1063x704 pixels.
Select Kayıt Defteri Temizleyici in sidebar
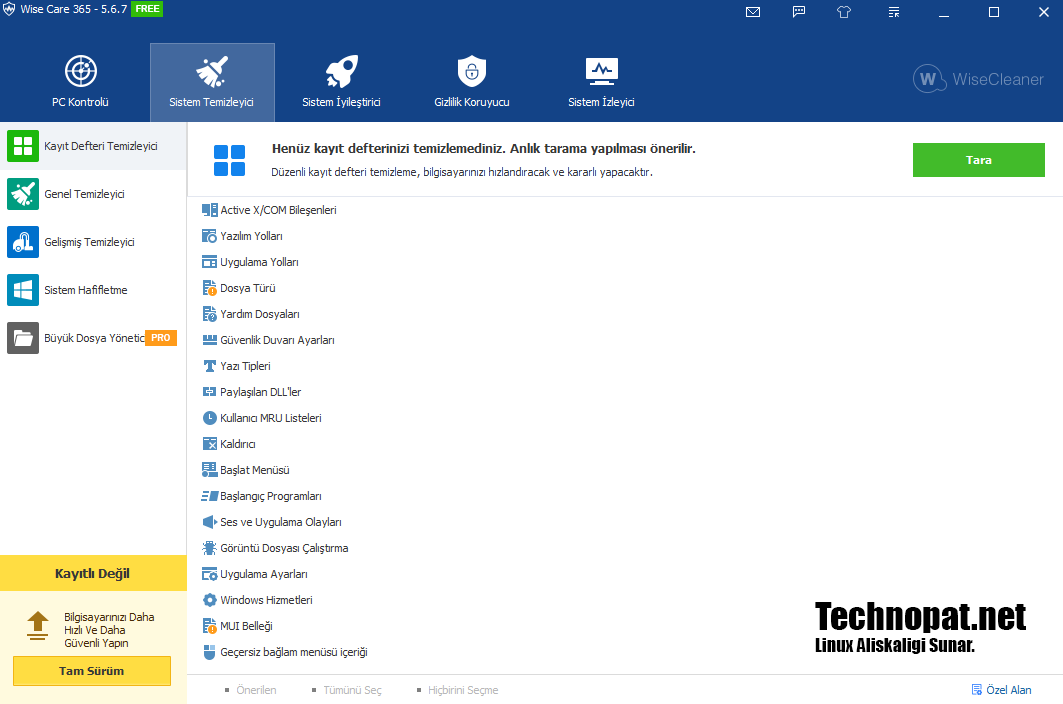pos(94,146)
